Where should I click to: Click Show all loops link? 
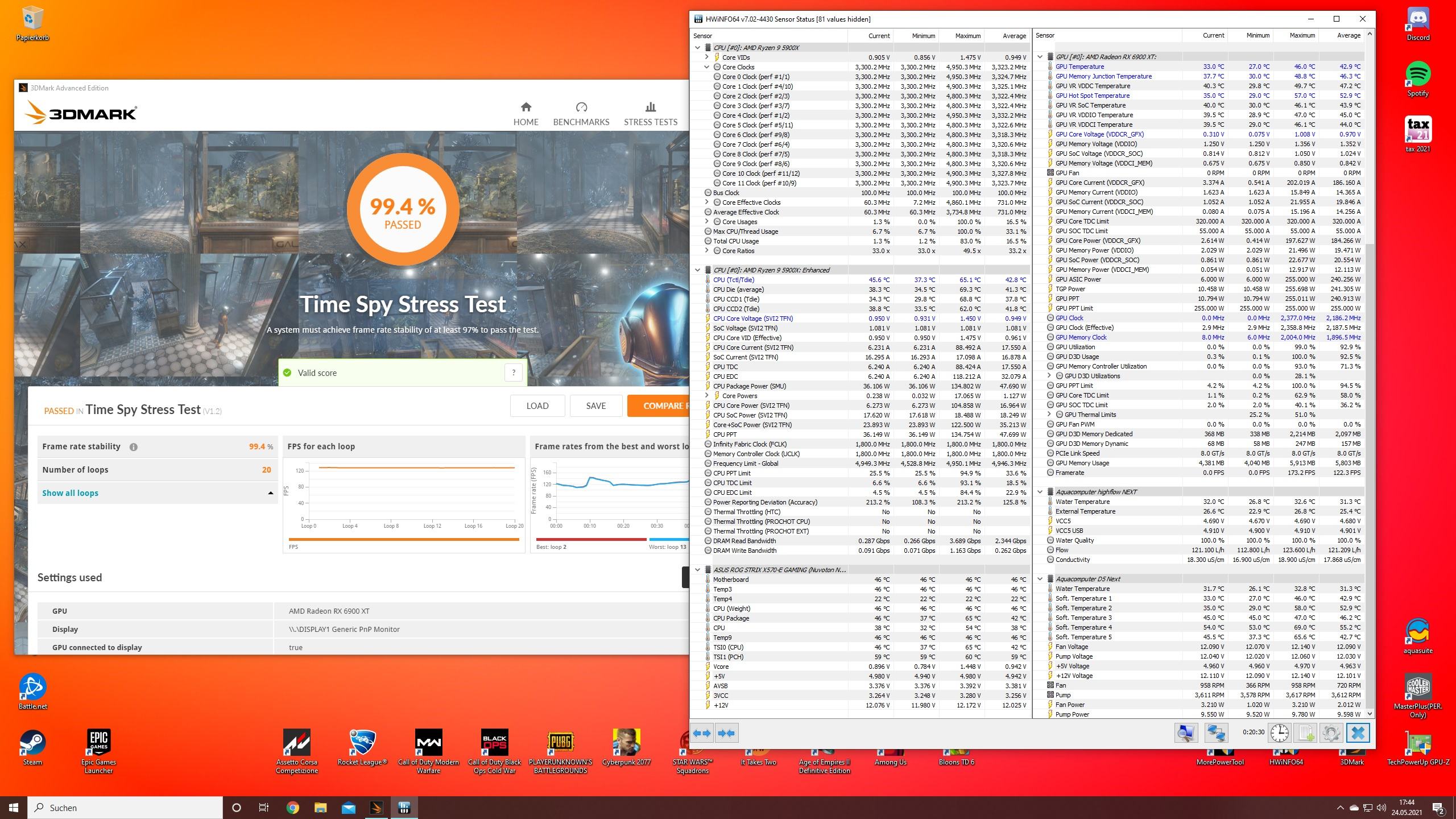(x=70, y=493)
